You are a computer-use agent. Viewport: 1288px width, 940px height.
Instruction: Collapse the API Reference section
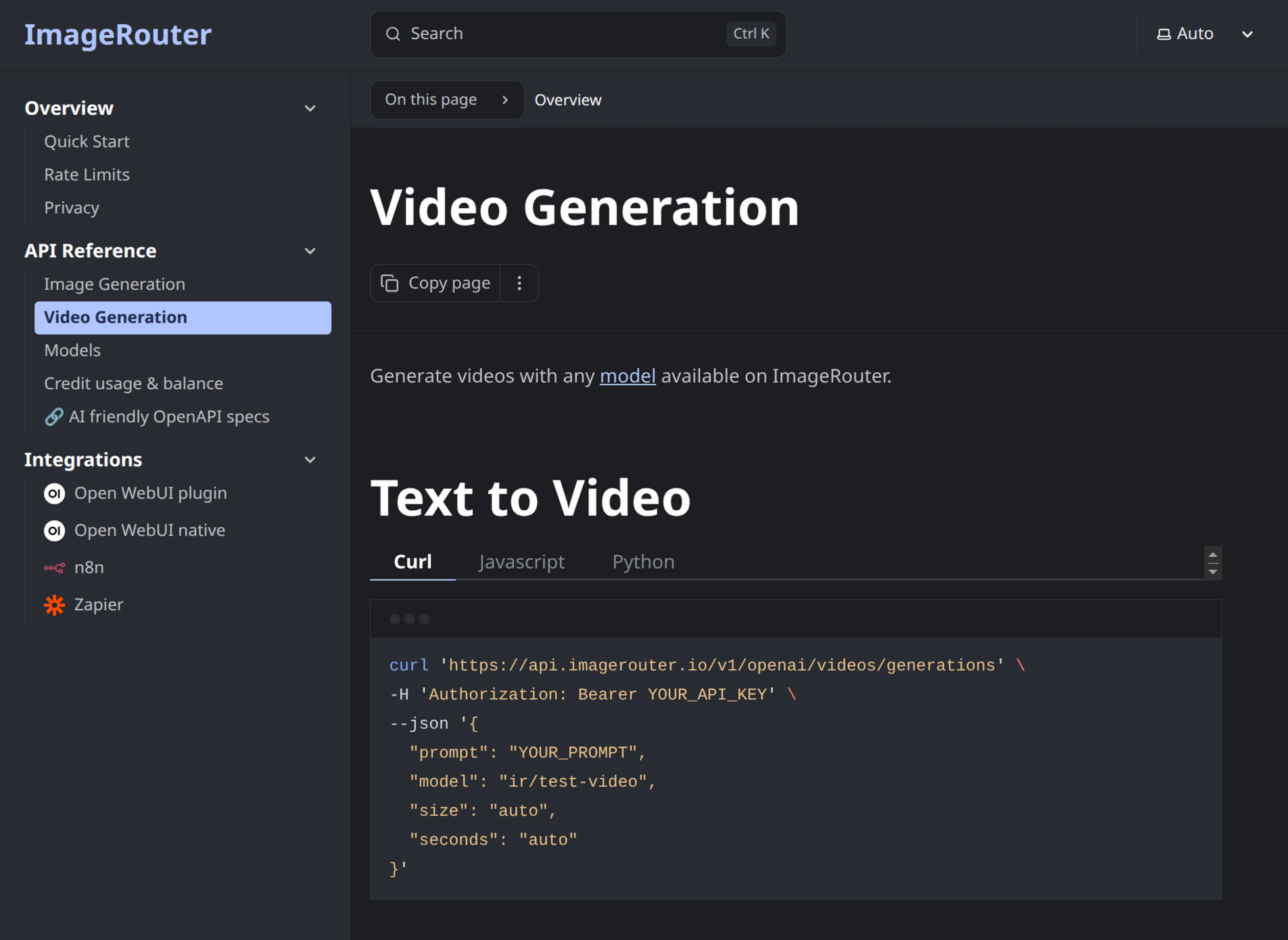[310, 251]
